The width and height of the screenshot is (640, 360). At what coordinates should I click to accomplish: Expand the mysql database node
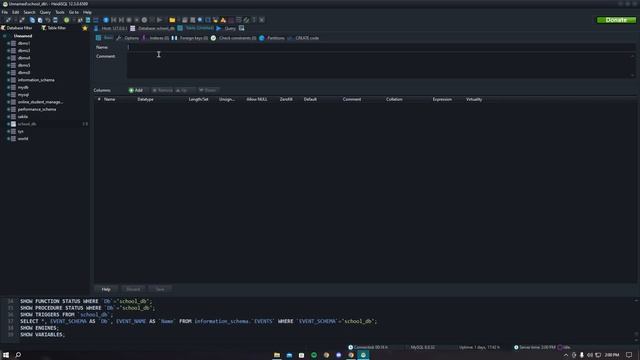pyautogui.click(x=8, y=95)
